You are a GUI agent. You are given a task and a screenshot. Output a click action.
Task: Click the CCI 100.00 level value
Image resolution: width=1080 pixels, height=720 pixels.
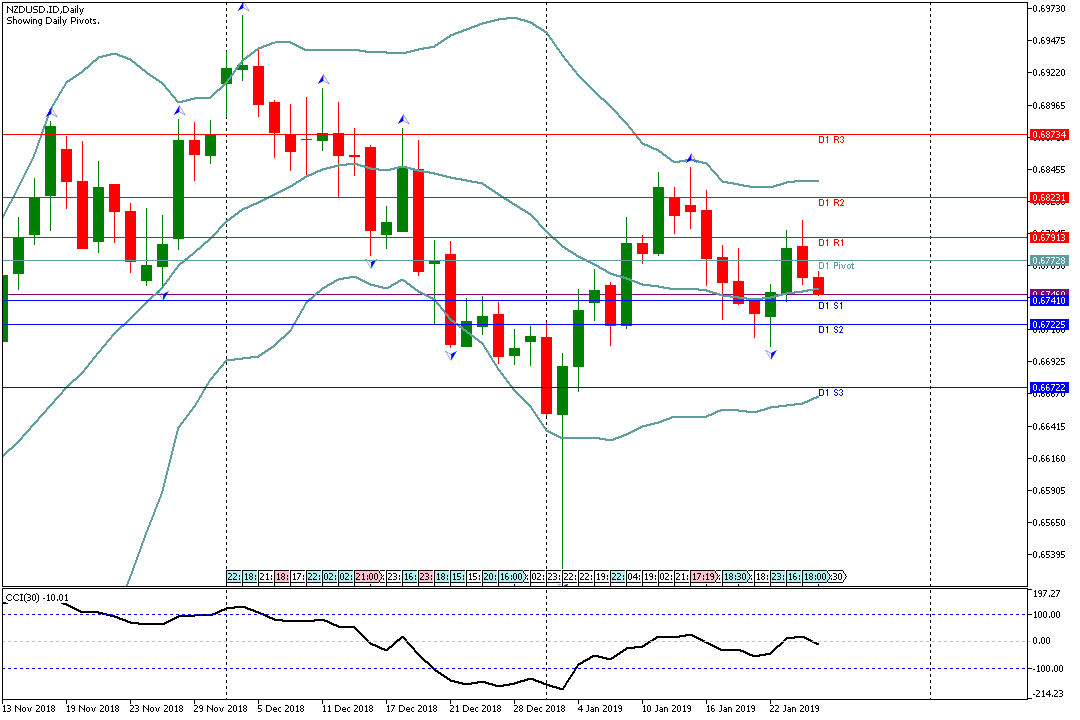tap(1047, 615)
